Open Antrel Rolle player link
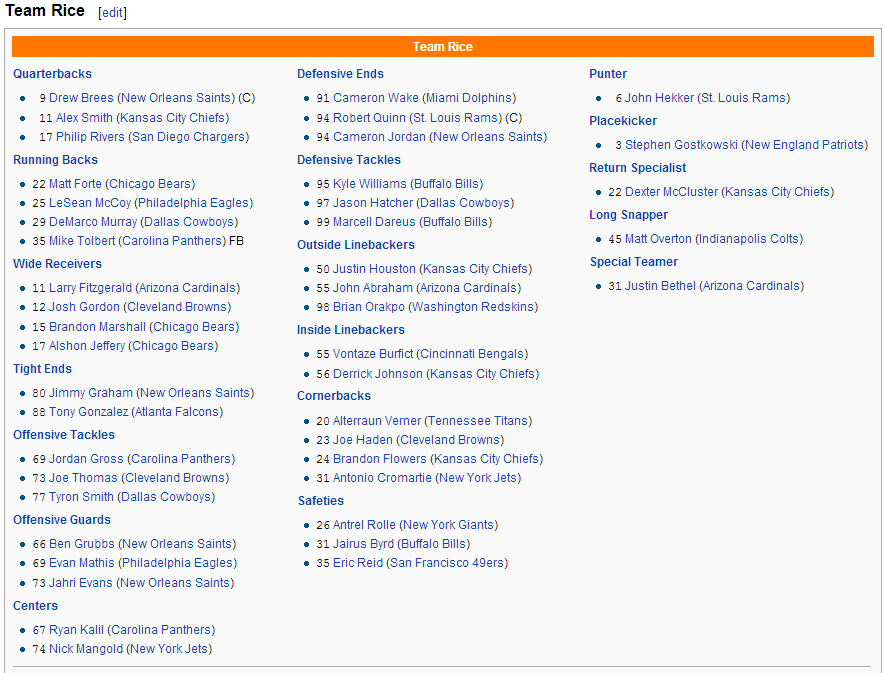 [x=364, y=525]
